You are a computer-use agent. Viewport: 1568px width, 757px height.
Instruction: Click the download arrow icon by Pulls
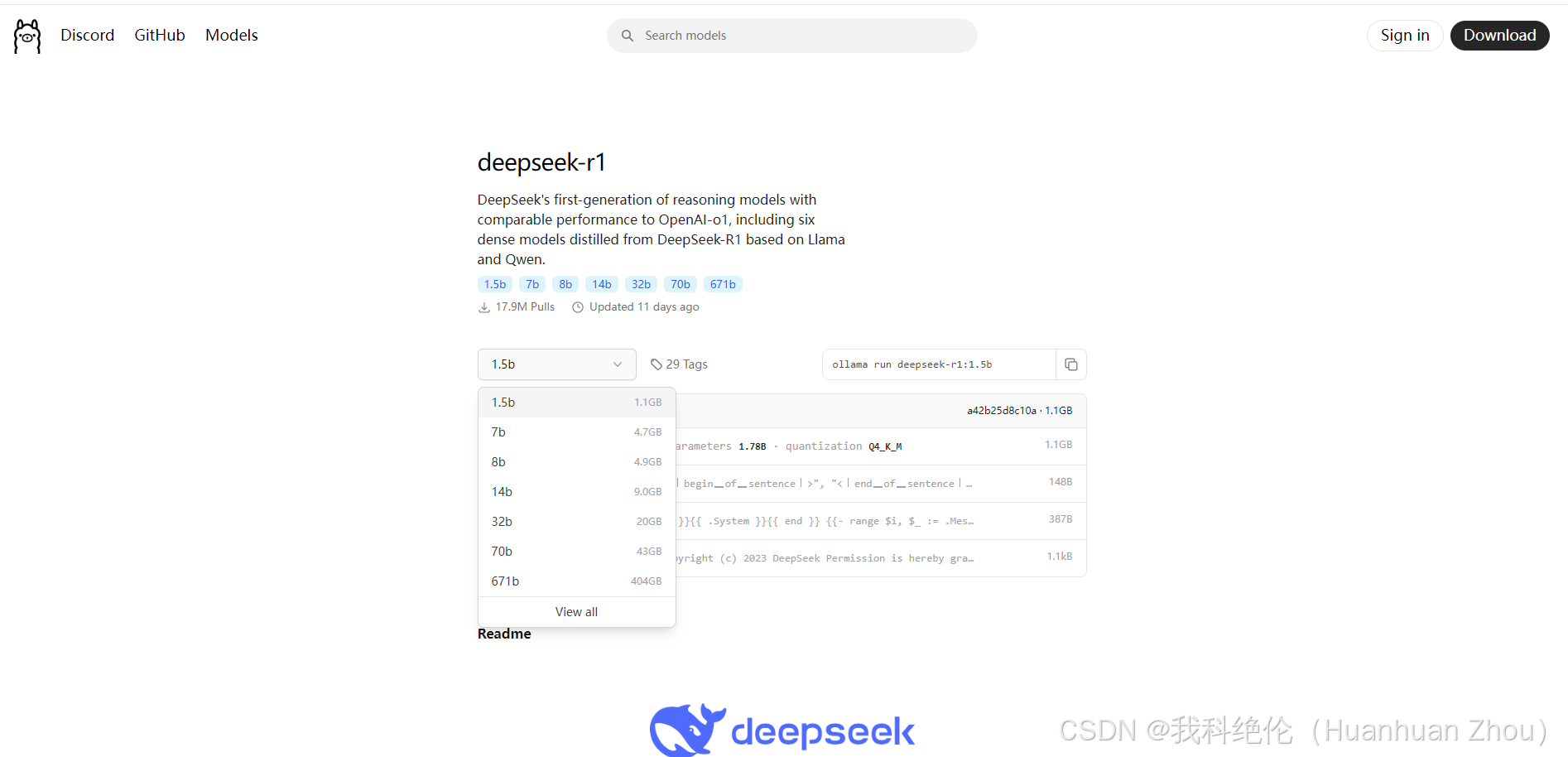coord(484,307)
